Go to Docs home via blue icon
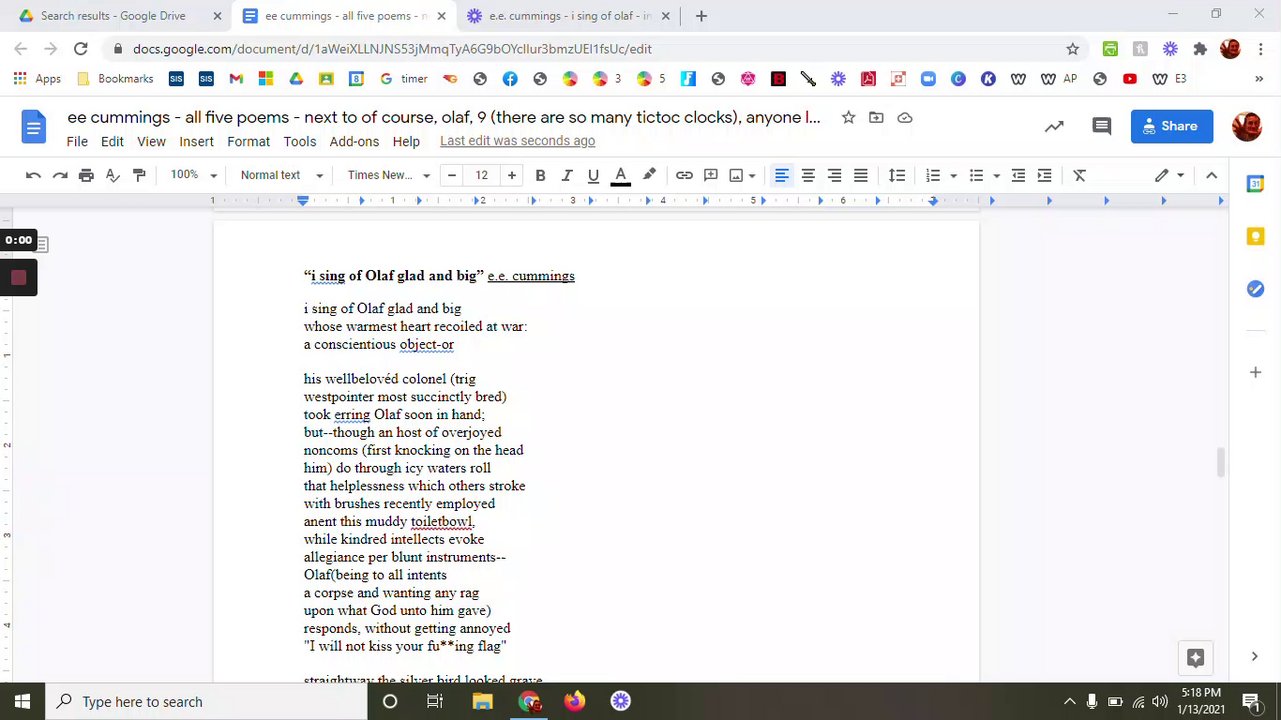This screenshot has width=1281, height=720. point(34,127)
